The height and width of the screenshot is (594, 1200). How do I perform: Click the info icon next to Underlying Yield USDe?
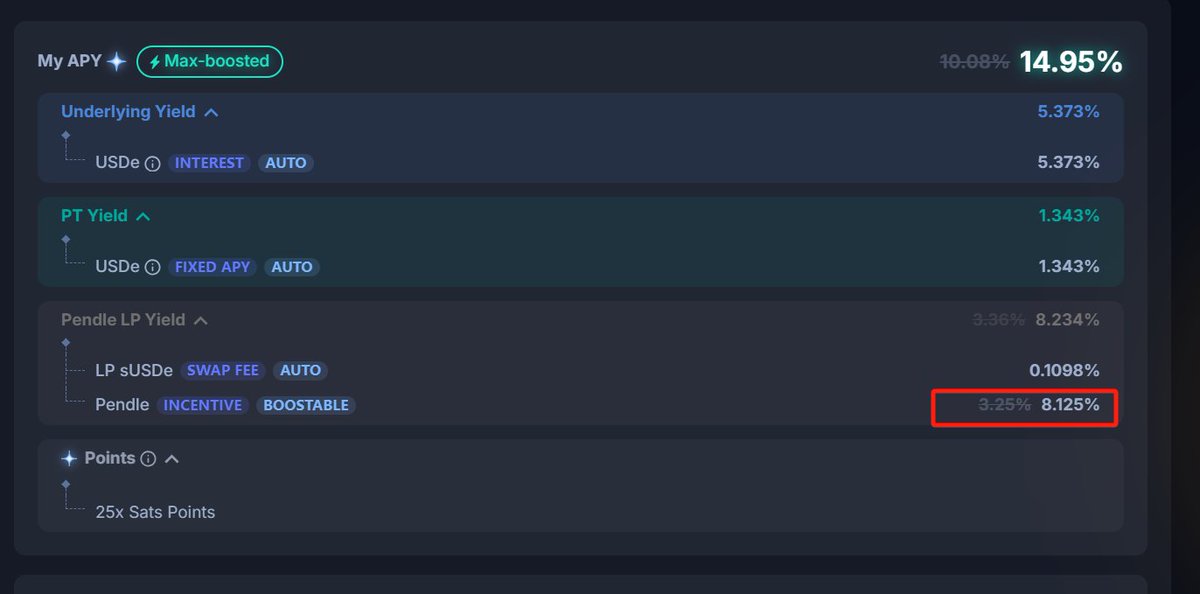(x=153, y=163)
